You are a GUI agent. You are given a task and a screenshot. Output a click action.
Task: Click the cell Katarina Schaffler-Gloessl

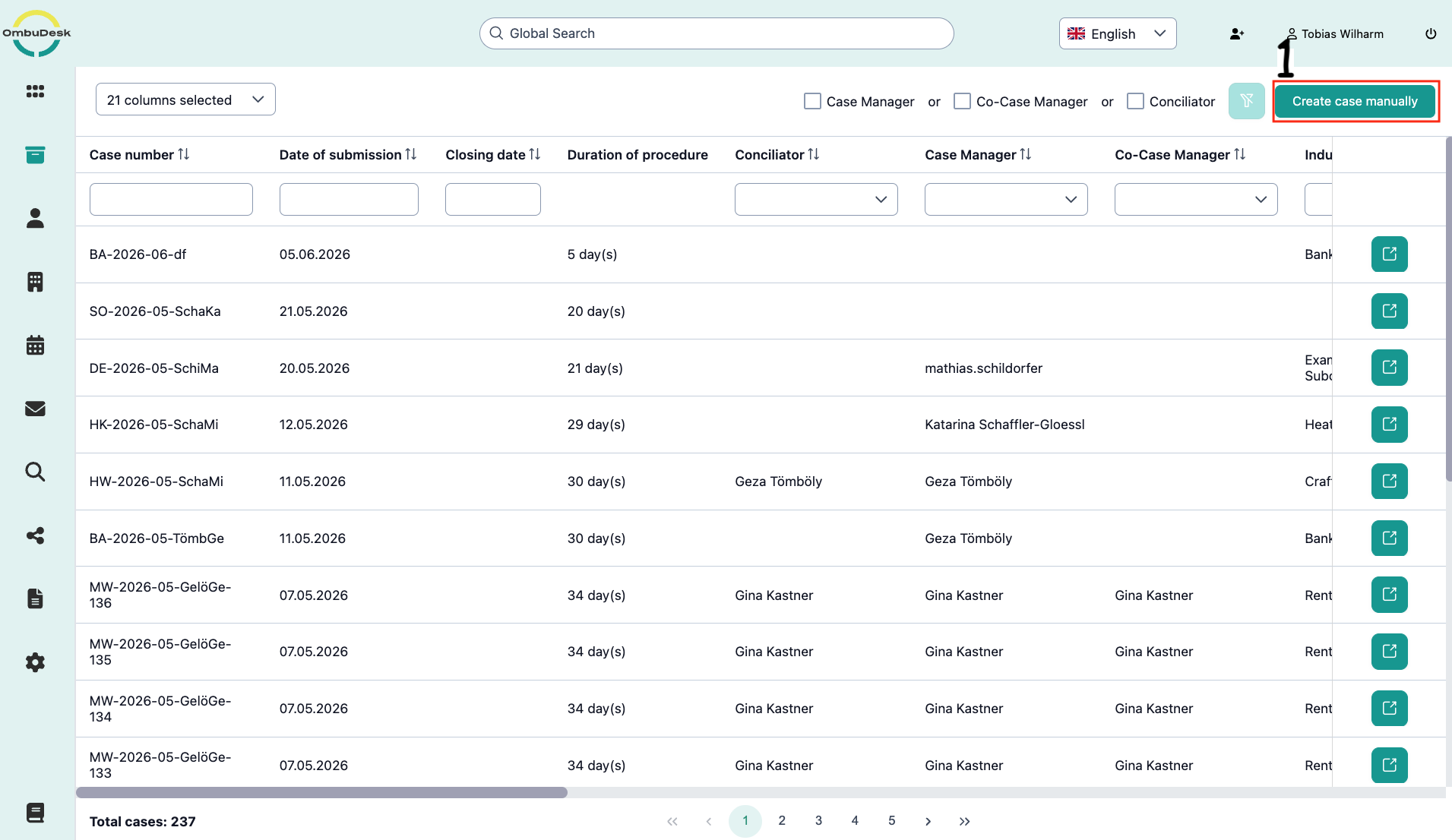pos(1004,425)
